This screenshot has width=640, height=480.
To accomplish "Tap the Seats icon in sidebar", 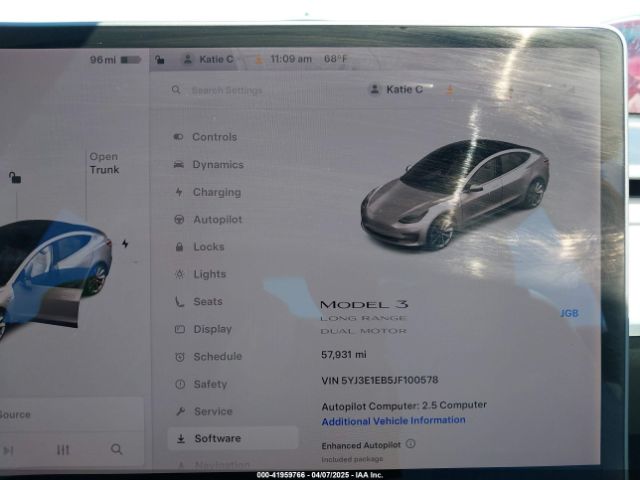I will [179, 302].
